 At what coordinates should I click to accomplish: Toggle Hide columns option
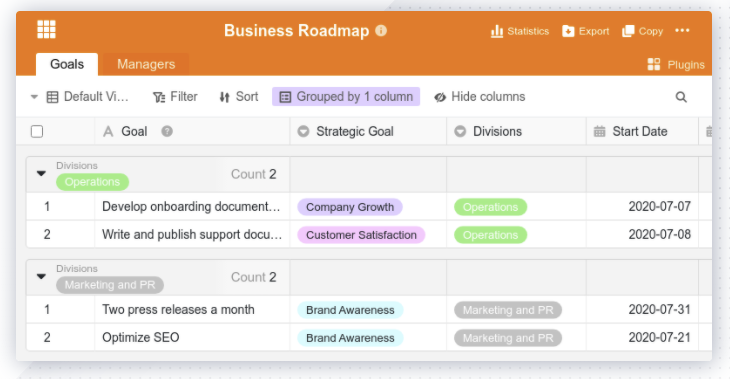(x=480, y=97)
